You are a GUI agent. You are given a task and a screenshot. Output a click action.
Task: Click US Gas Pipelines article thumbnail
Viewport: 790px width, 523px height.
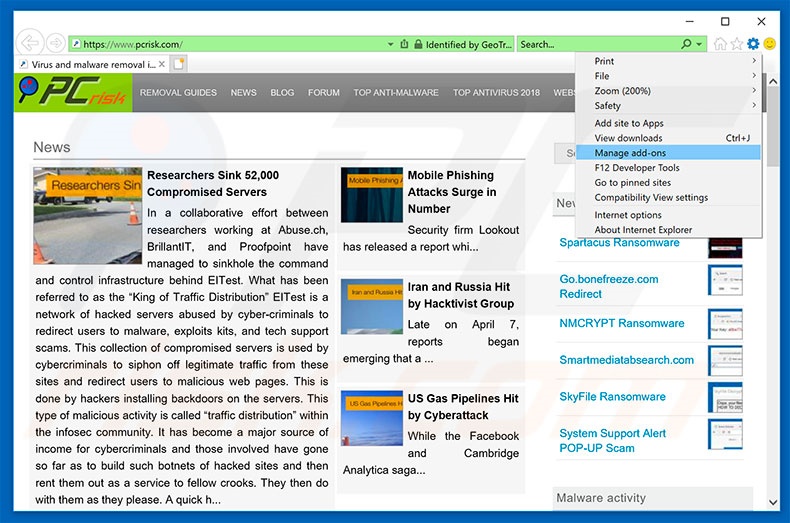[372, 418]
